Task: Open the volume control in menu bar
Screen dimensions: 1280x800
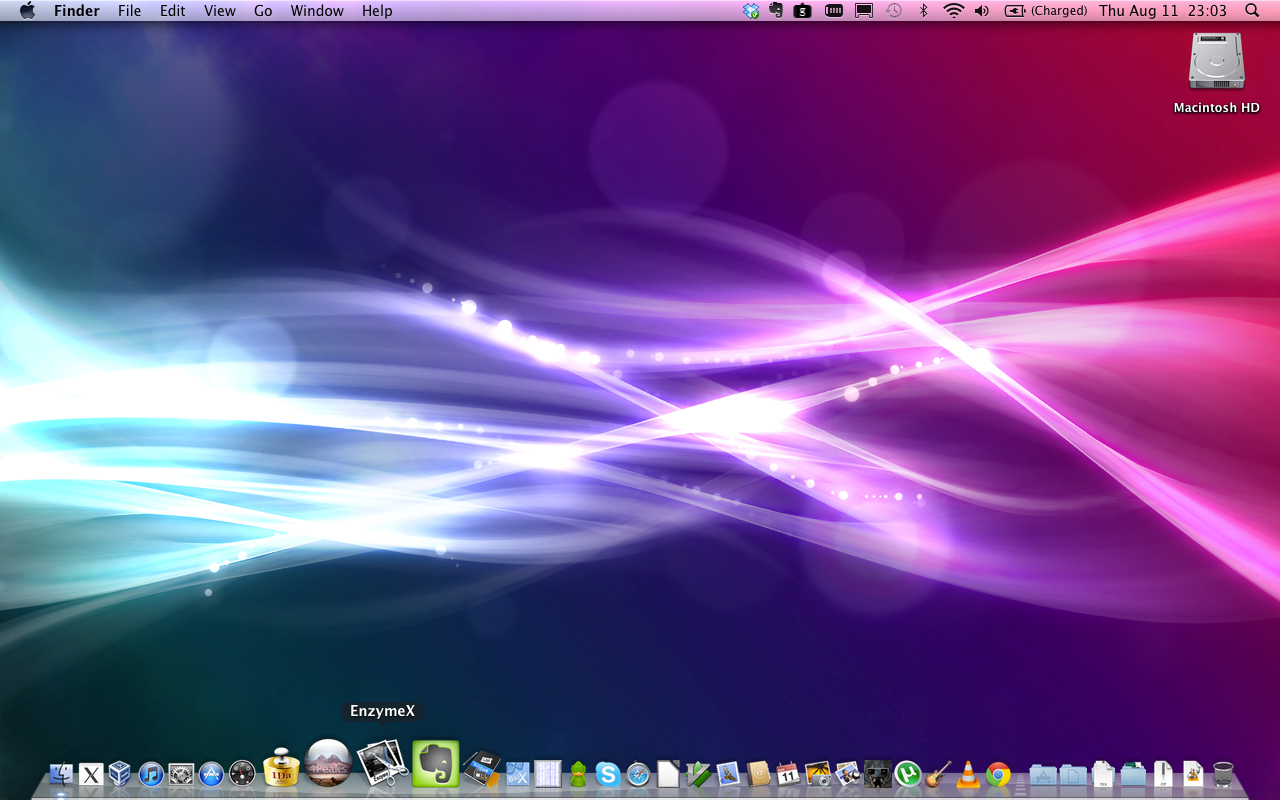Action: (982, 11)
